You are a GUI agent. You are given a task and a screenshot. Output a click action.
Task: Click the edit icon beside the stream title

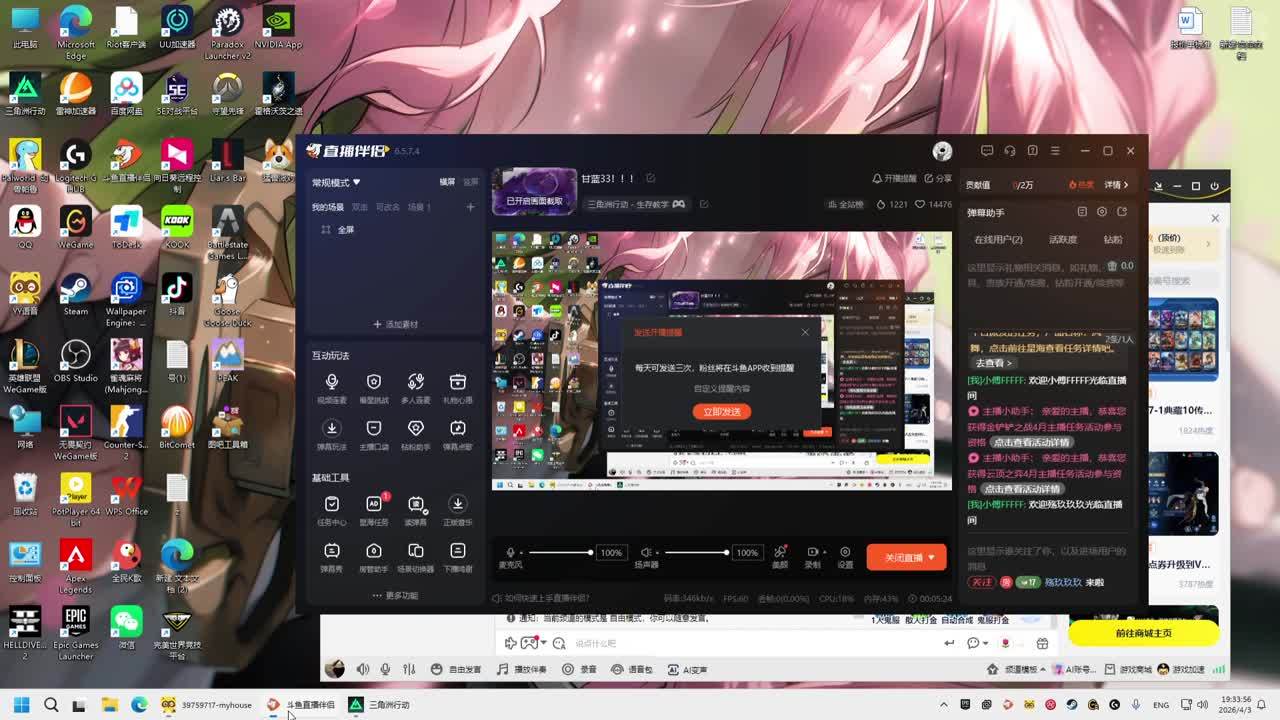(650, 178)
